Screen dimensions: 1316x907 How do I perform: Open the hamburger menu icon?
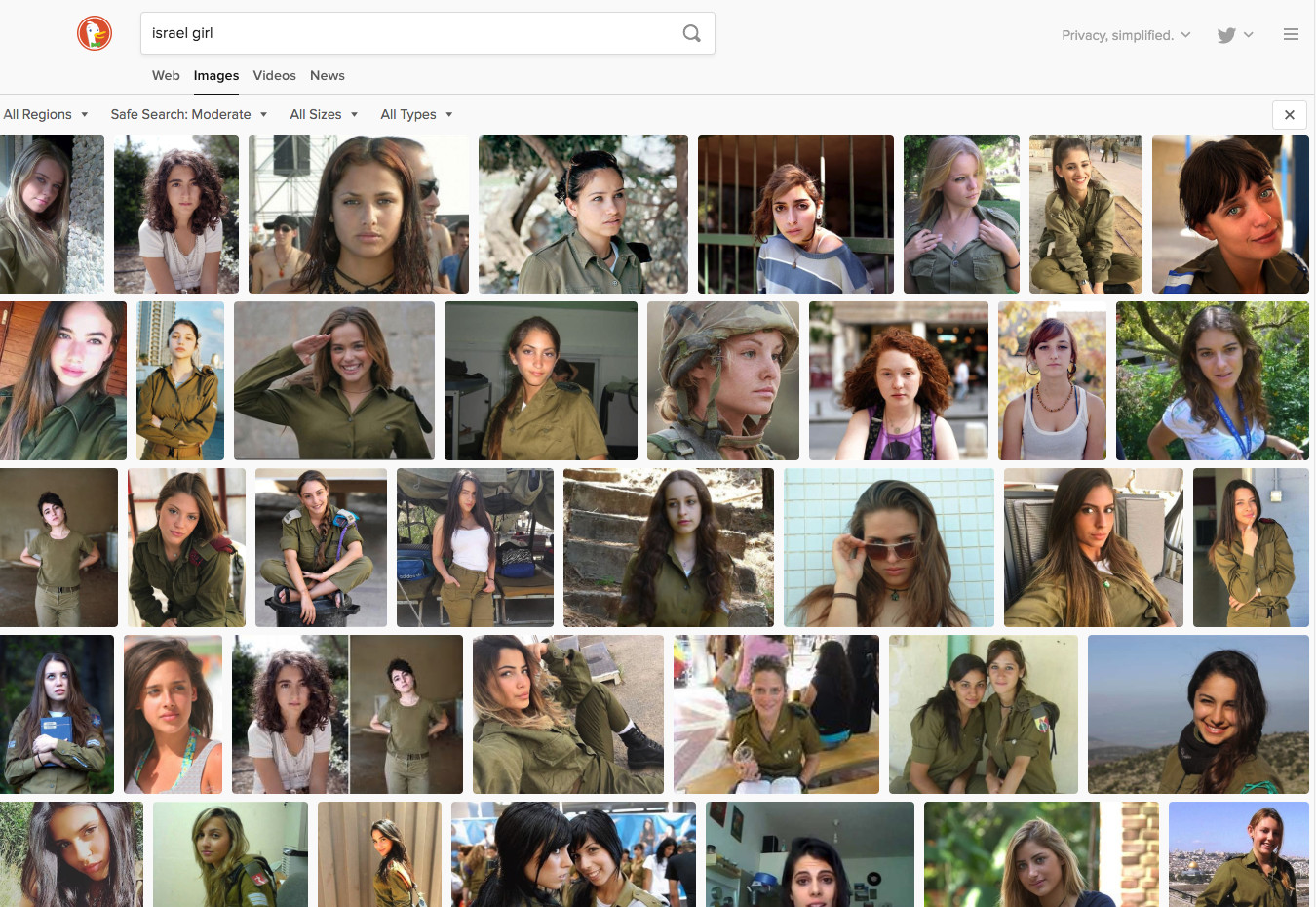[1291, 35]
